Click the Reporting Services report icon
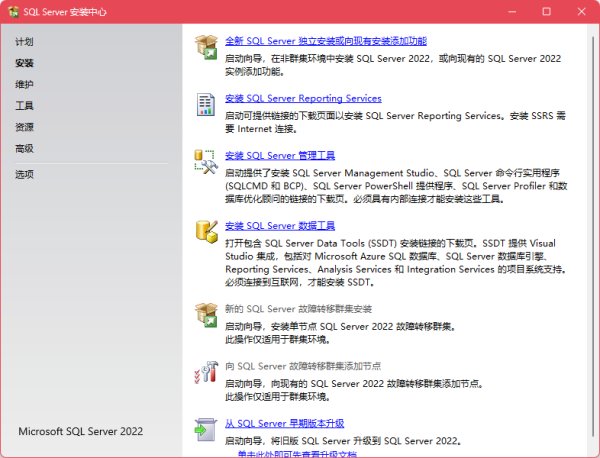Viewport: 600px width, 458px height. click(x=206, y=104)
